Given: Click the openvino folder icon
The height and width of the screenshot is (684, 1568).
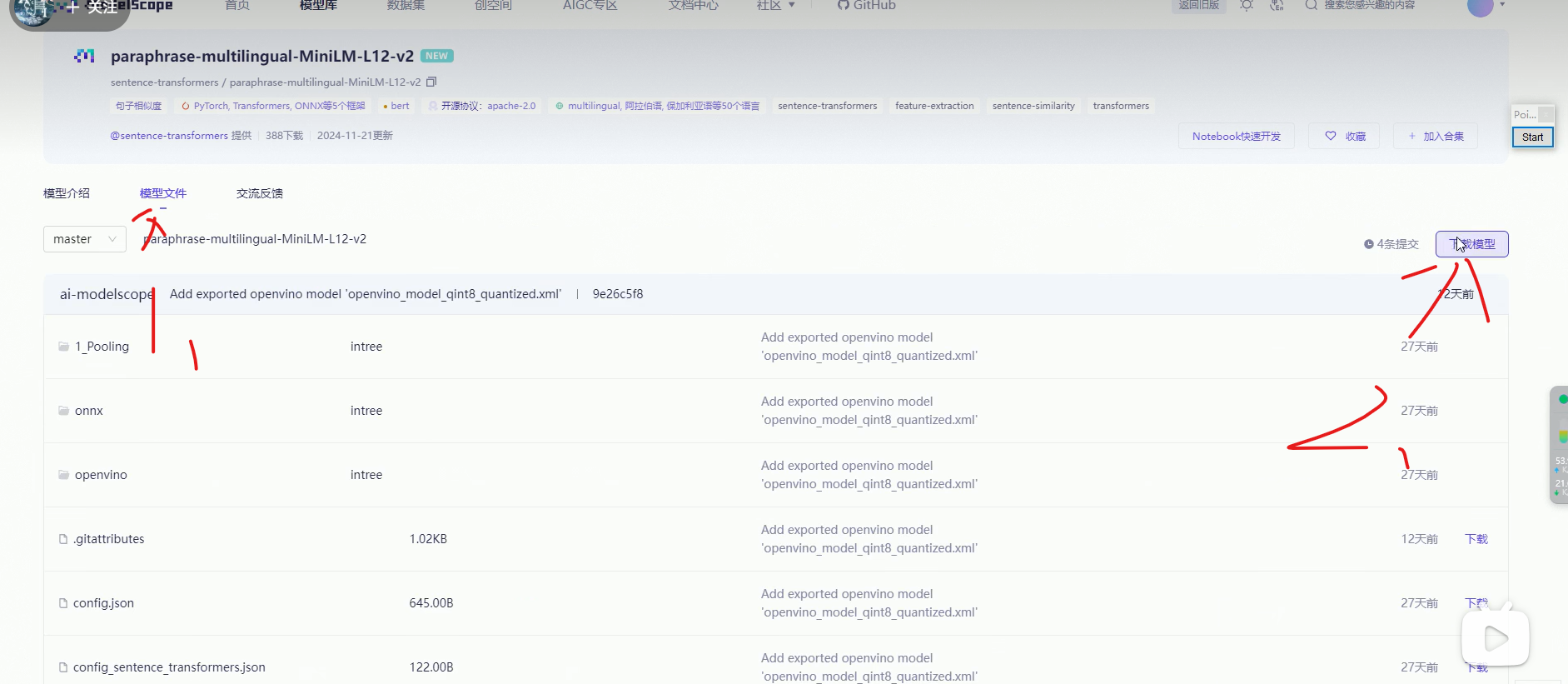Looking at the screenshot, I should pyautogui.click(x=63, y=474).
